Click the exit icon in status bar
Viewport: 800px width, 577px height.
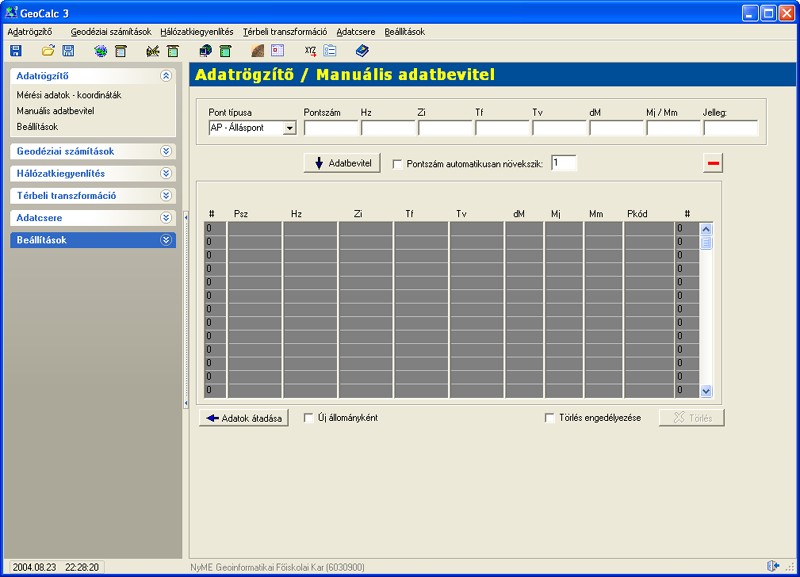[x=773, y=565]
